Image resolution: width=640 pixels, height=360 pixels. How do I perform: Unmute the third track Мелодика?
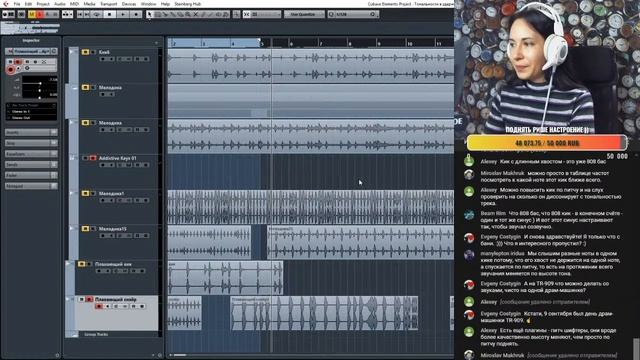click(85, 123)
